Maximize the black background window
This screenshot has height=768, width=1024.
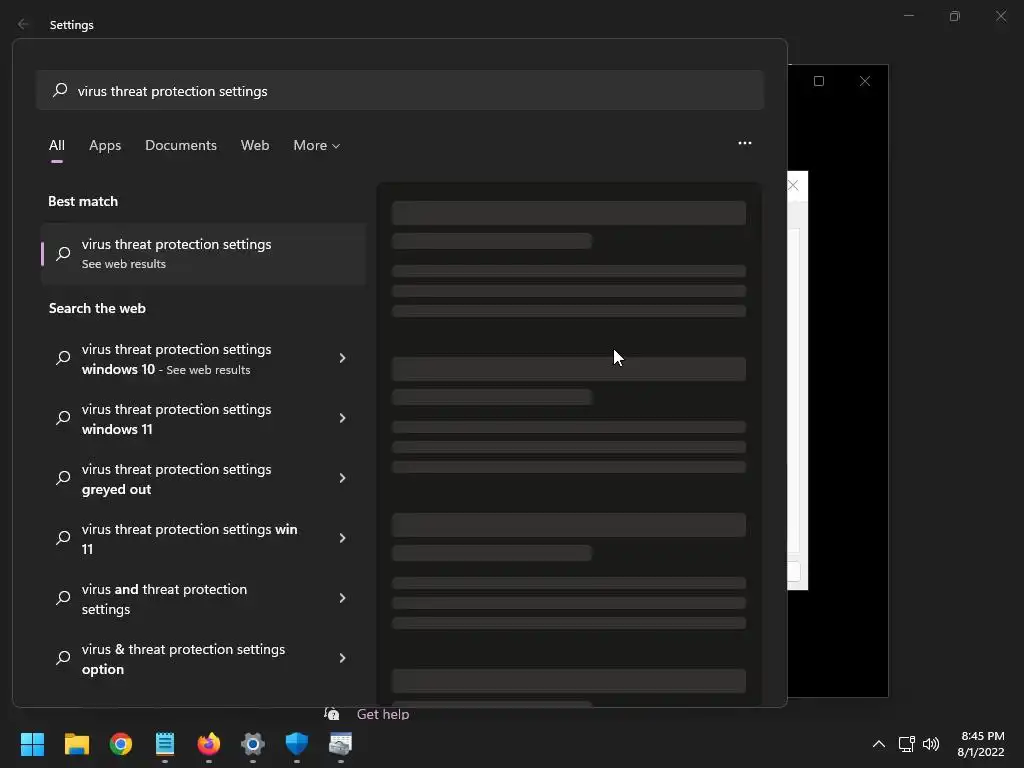tap(819, 81)
